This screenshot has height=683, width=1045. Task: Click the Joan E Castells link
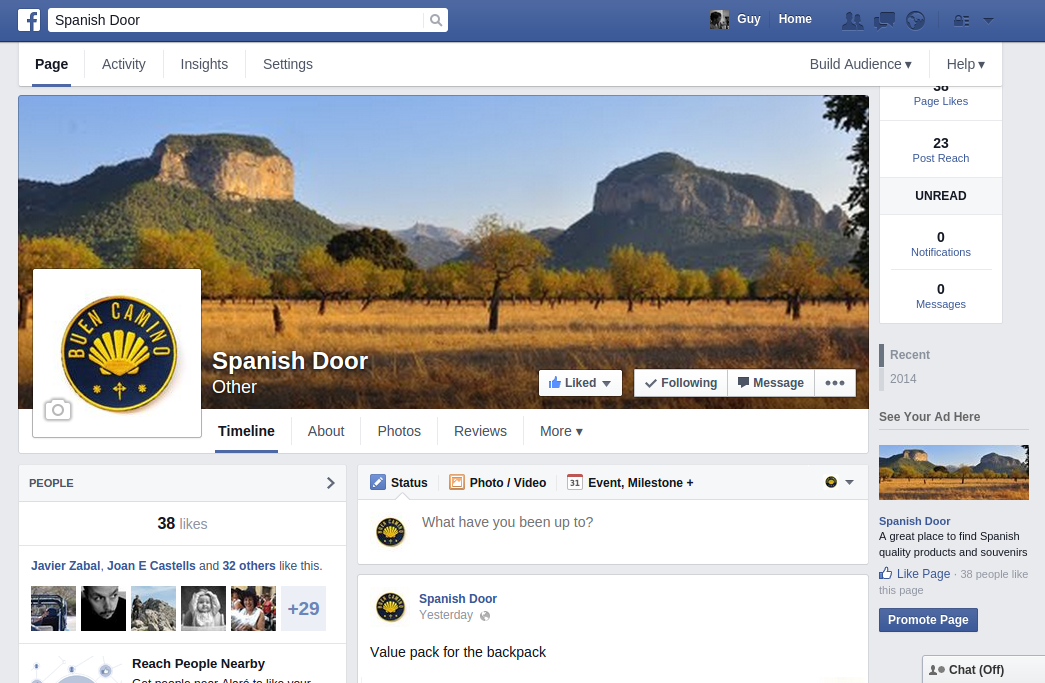[x=151, y=566]
